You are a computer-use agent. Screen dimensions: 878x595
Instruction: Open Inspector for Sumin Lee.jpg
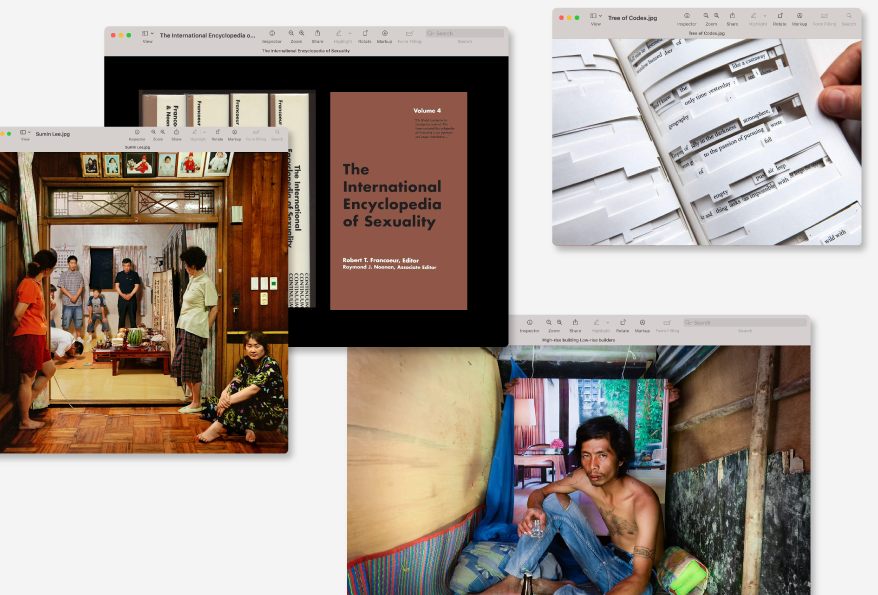(x=137, y=132)
